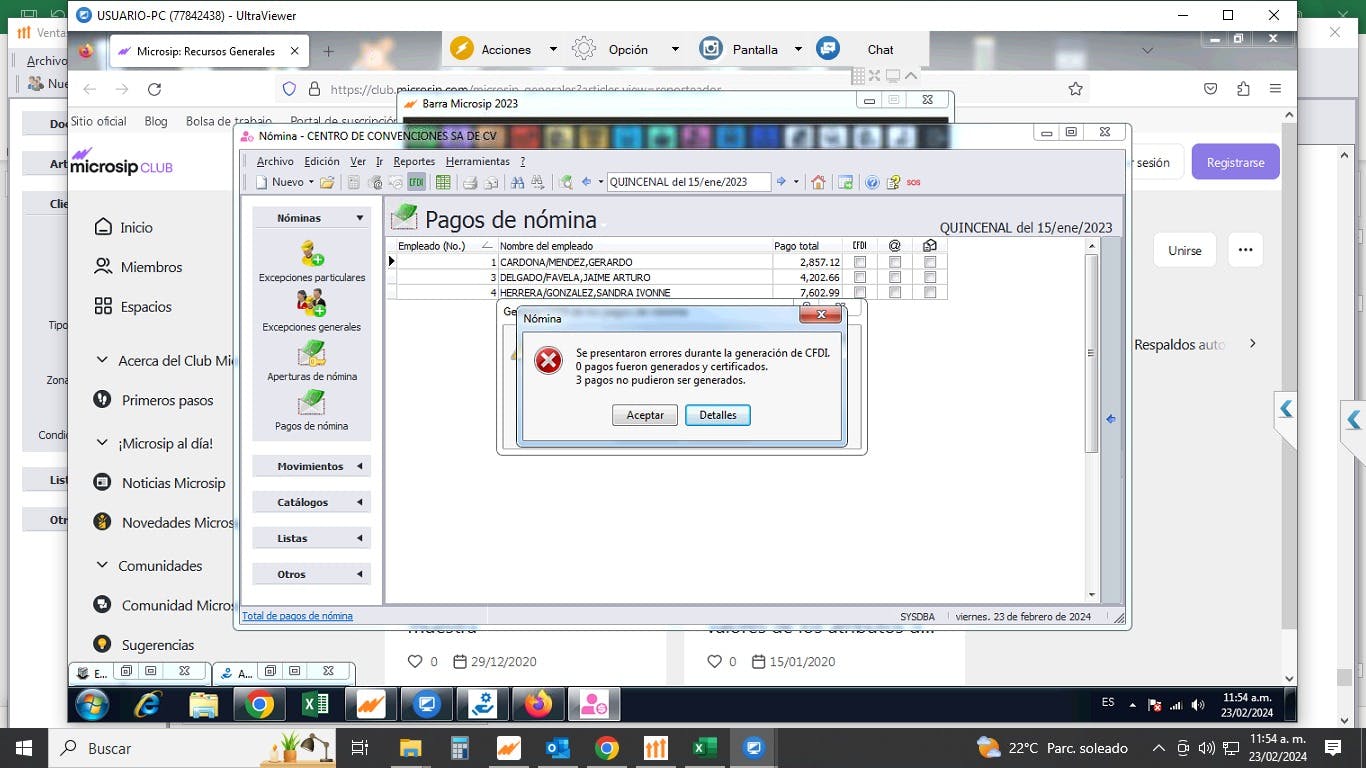The image size is (1366, 768).
Task: Click the Detalles button in error dialog
Action: coord(718,415)
